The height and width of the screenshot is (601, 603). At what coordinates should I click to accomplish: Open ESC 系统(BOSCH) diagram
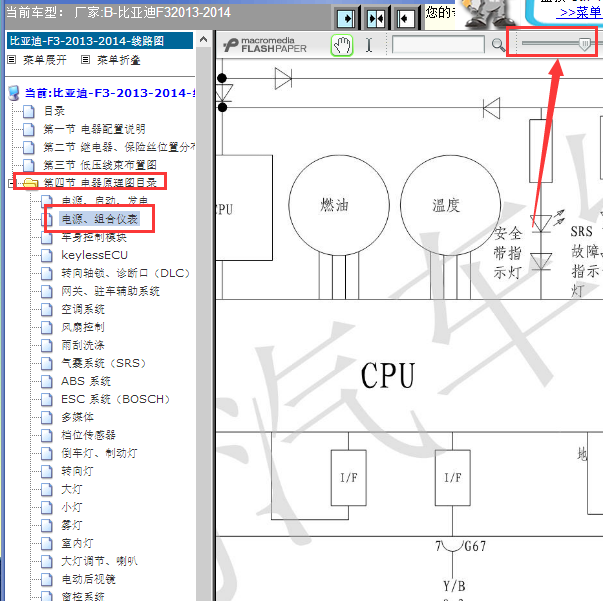pyautogui.click(x=115, y=400)
